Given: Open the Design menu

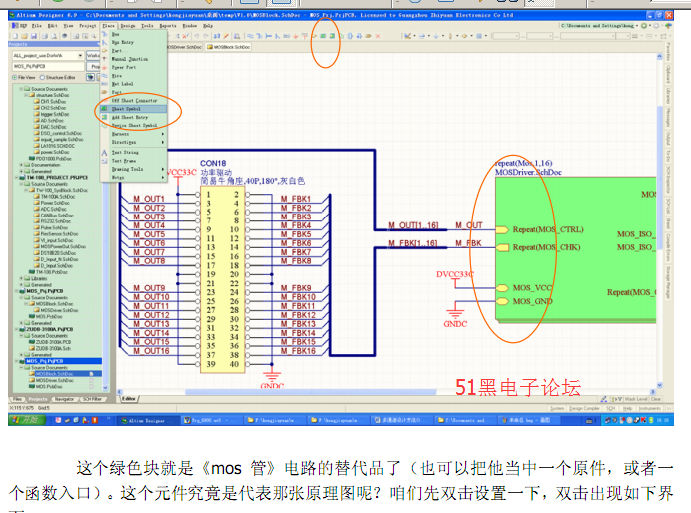Looking at the screenshot, I should pyautogui.click(x=128, y=26).
